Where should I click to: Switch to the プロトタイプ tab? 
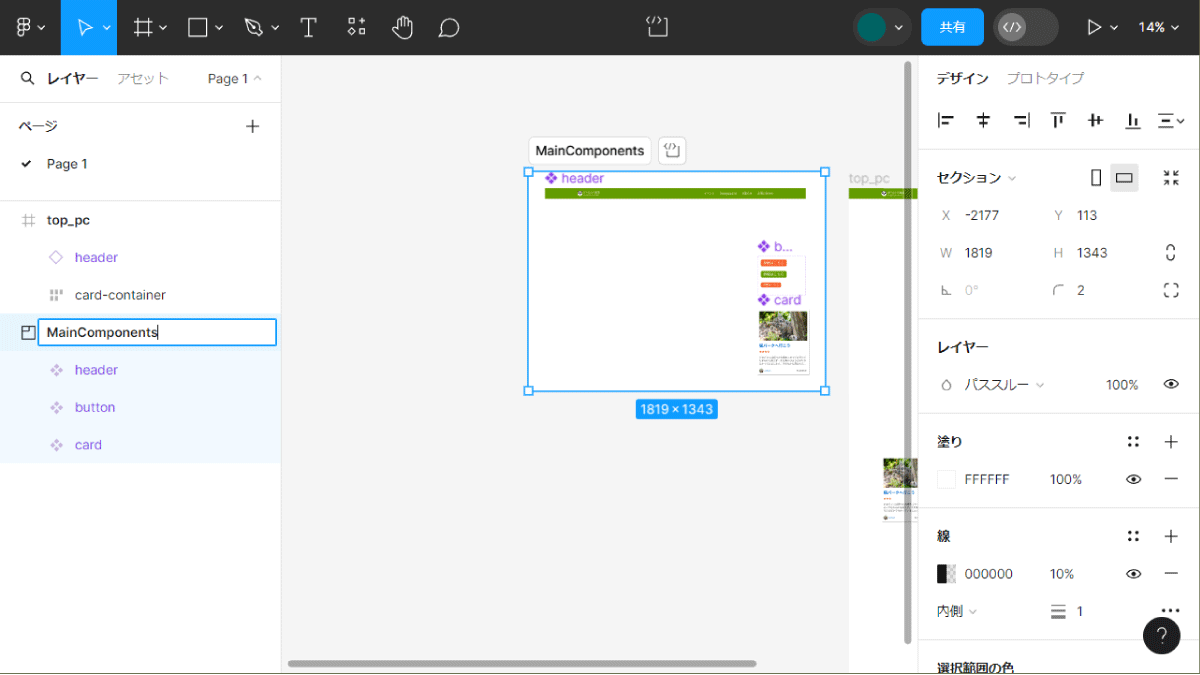coord(1045,78)
